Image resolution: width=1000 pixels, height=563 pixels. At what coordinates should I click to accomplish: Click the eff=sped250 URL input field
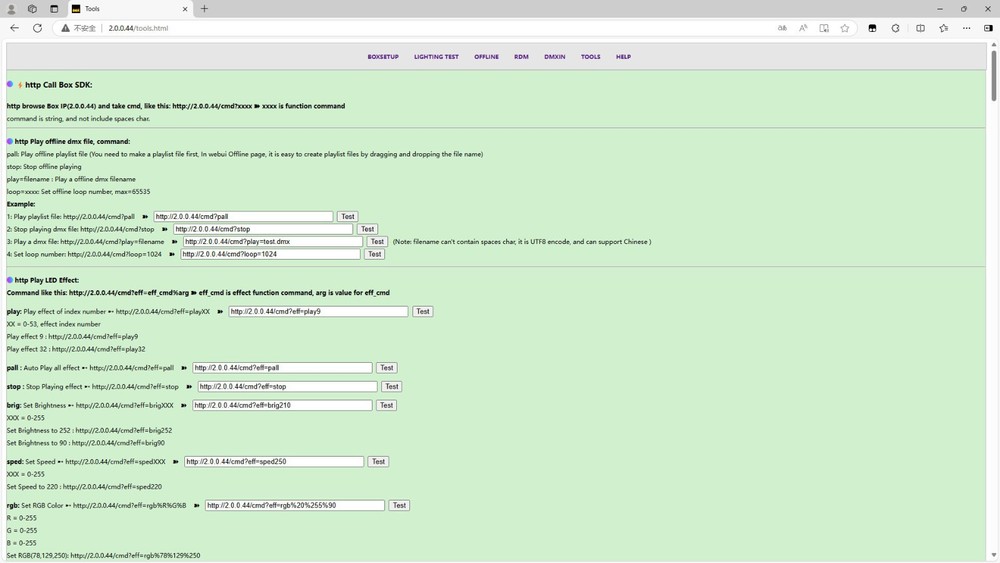274,462
